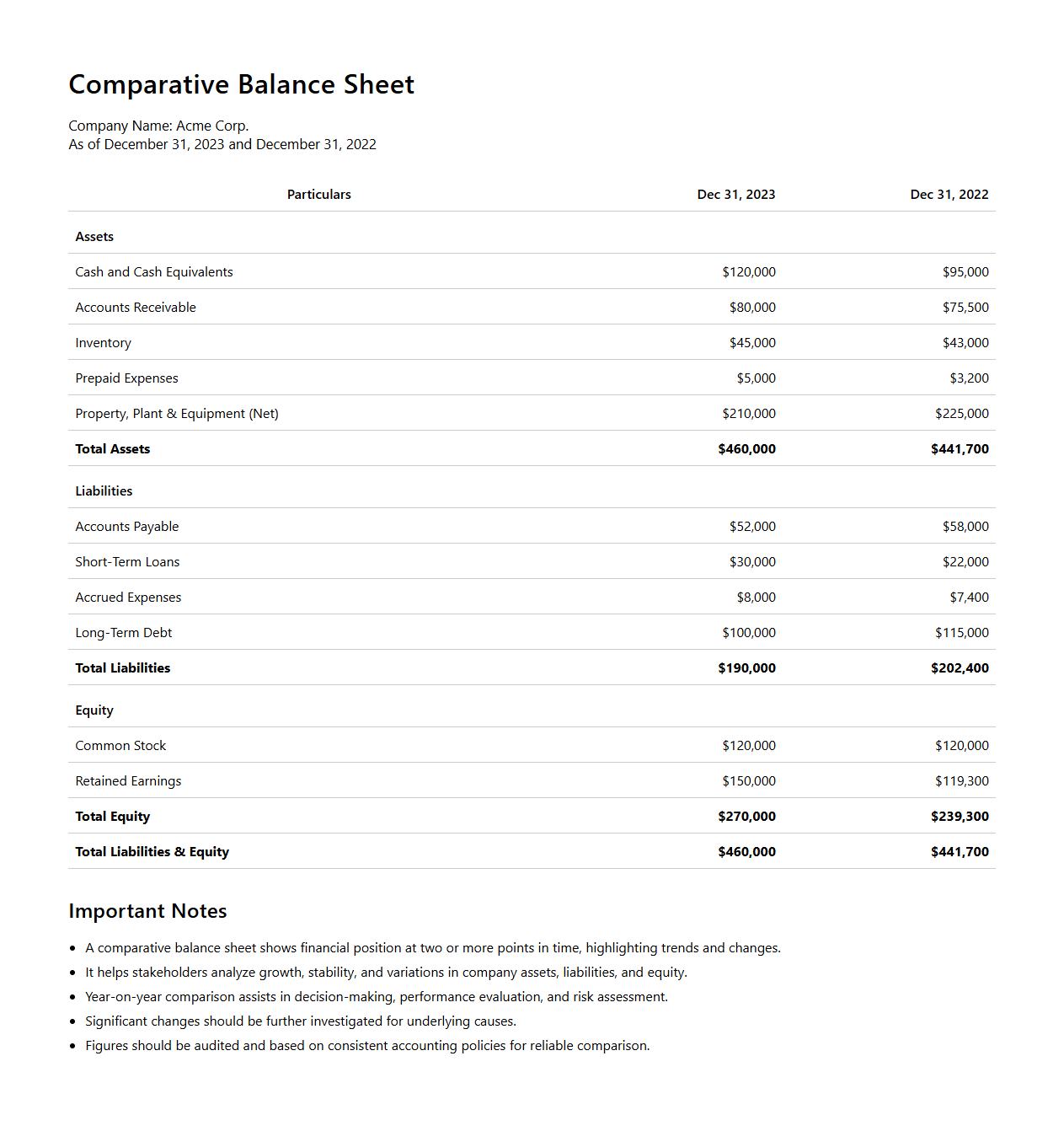Click the Long-Term Debt row label
1064x1131 pixels.
pyautogui.click(x=124, y=633)
